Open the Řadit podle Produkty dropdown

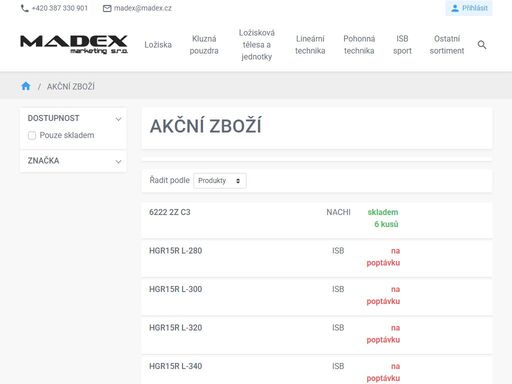coord(220,181)
